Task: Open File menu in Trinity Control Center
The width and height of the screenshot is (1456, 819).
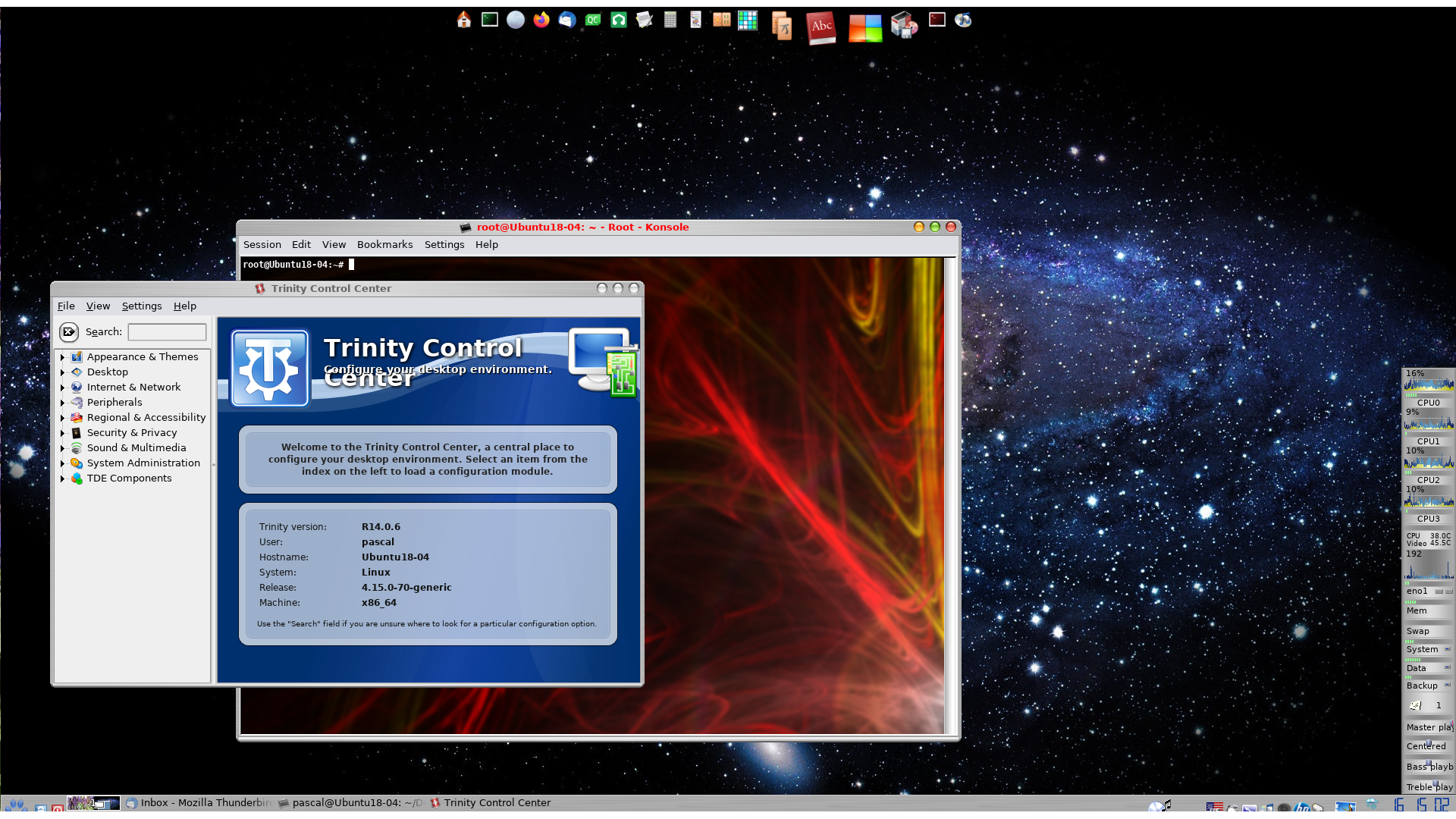Action: click(66, 306)
